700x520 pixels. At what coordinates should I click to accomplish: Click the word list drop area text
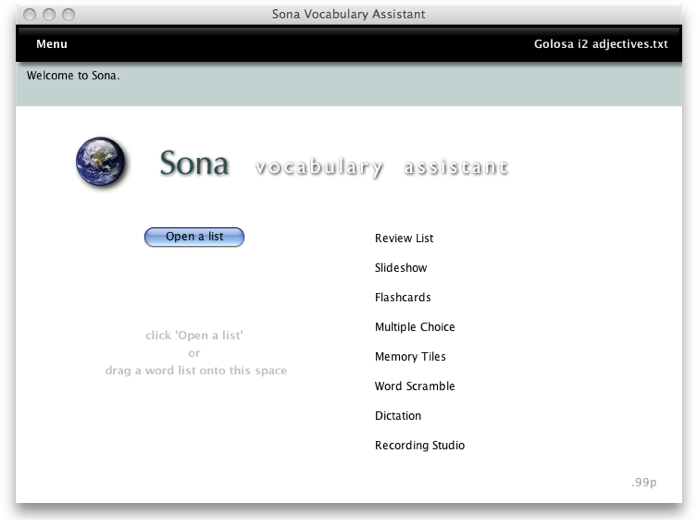tap(196, 353)
